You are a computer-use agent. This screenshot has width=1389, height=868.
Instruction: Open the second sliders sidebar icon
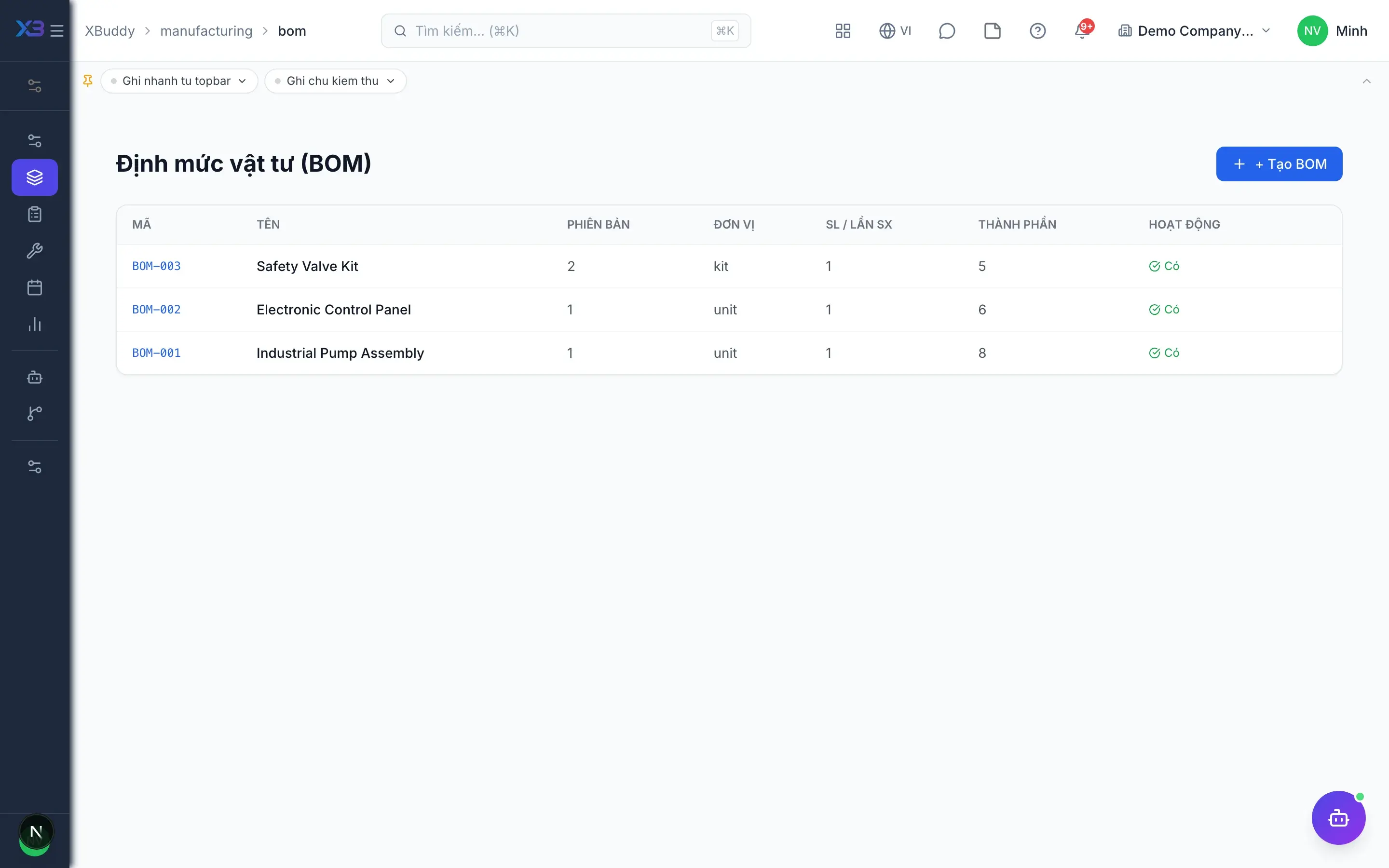(34, 141)
